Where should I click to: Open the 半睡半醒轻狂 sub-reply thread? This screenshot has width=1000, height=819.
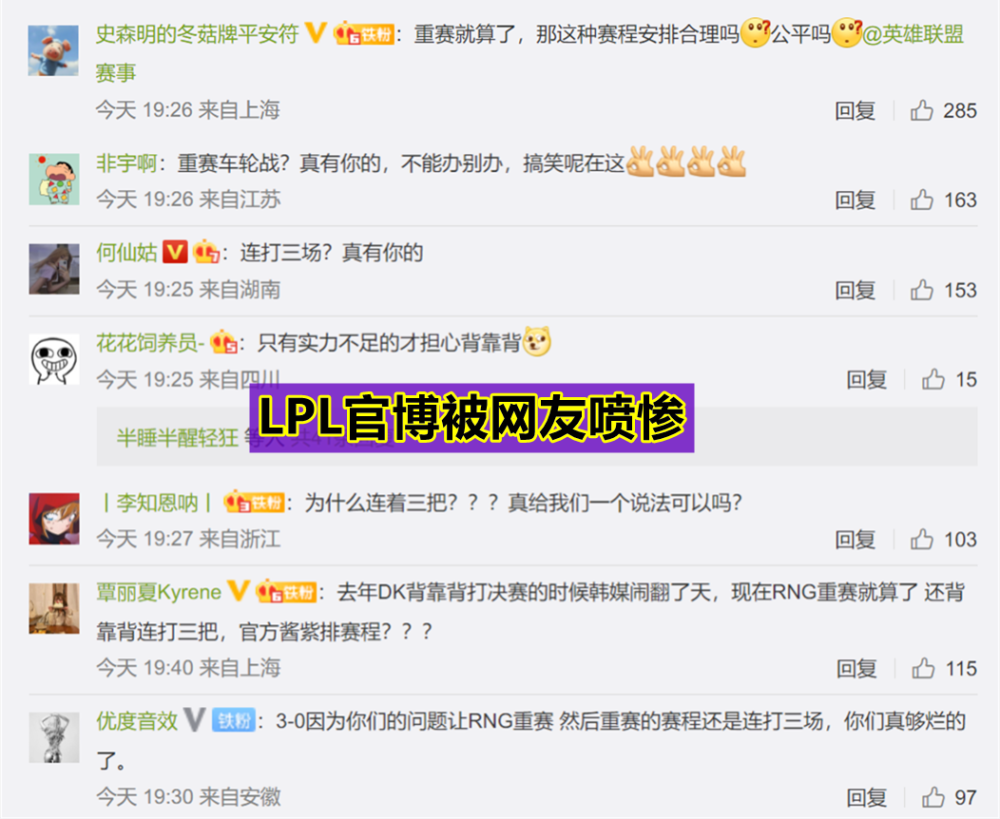(x=536, y=438)
